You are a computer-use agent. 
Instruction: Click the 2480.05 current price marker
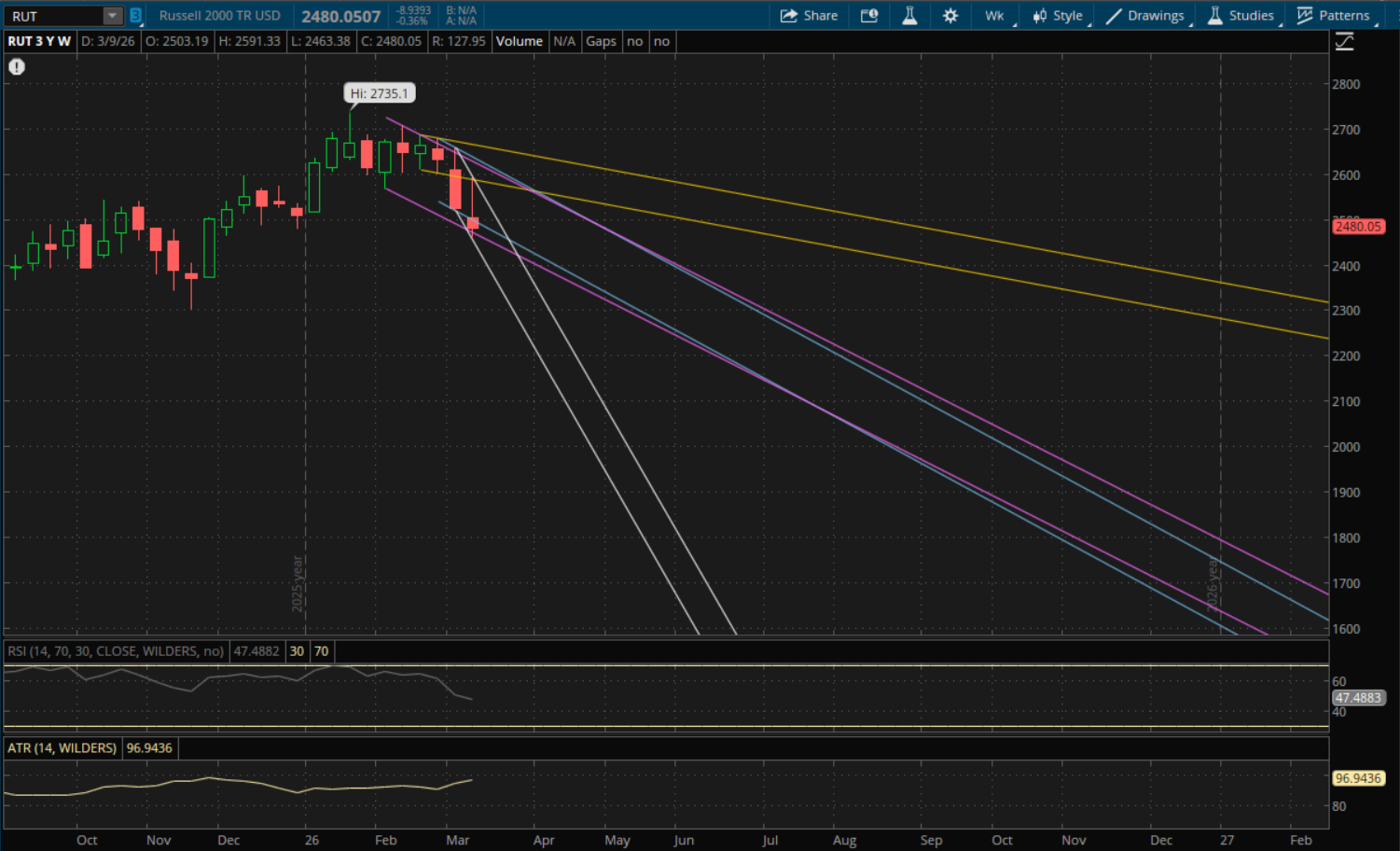point(1357,227)
